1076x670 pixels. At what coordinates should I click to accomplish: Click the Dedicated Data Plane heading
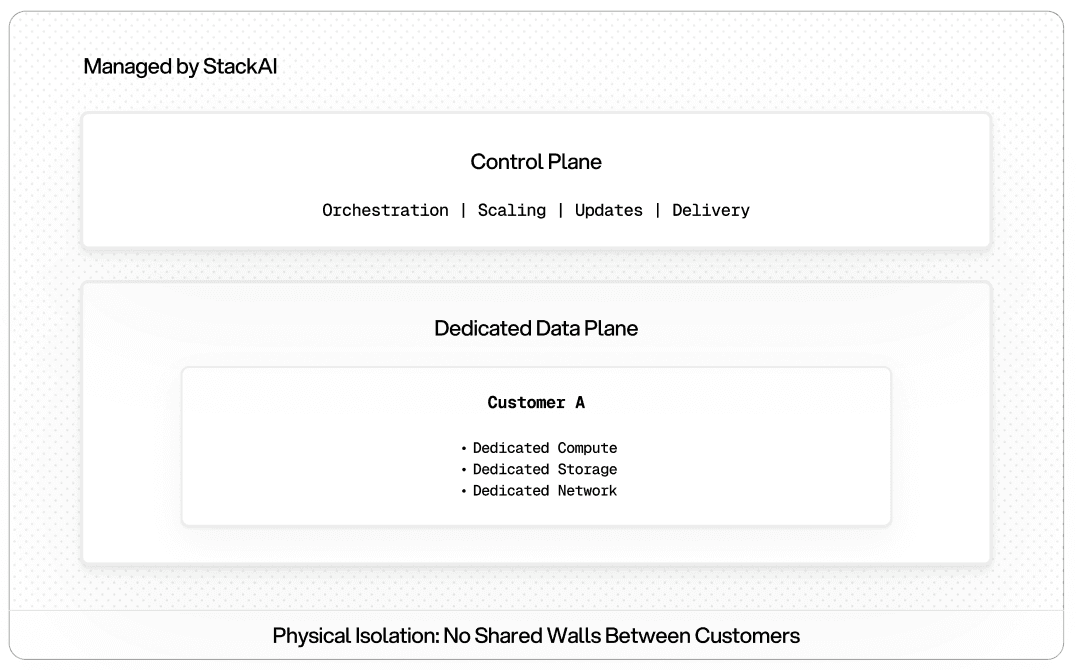coord(536,328)
